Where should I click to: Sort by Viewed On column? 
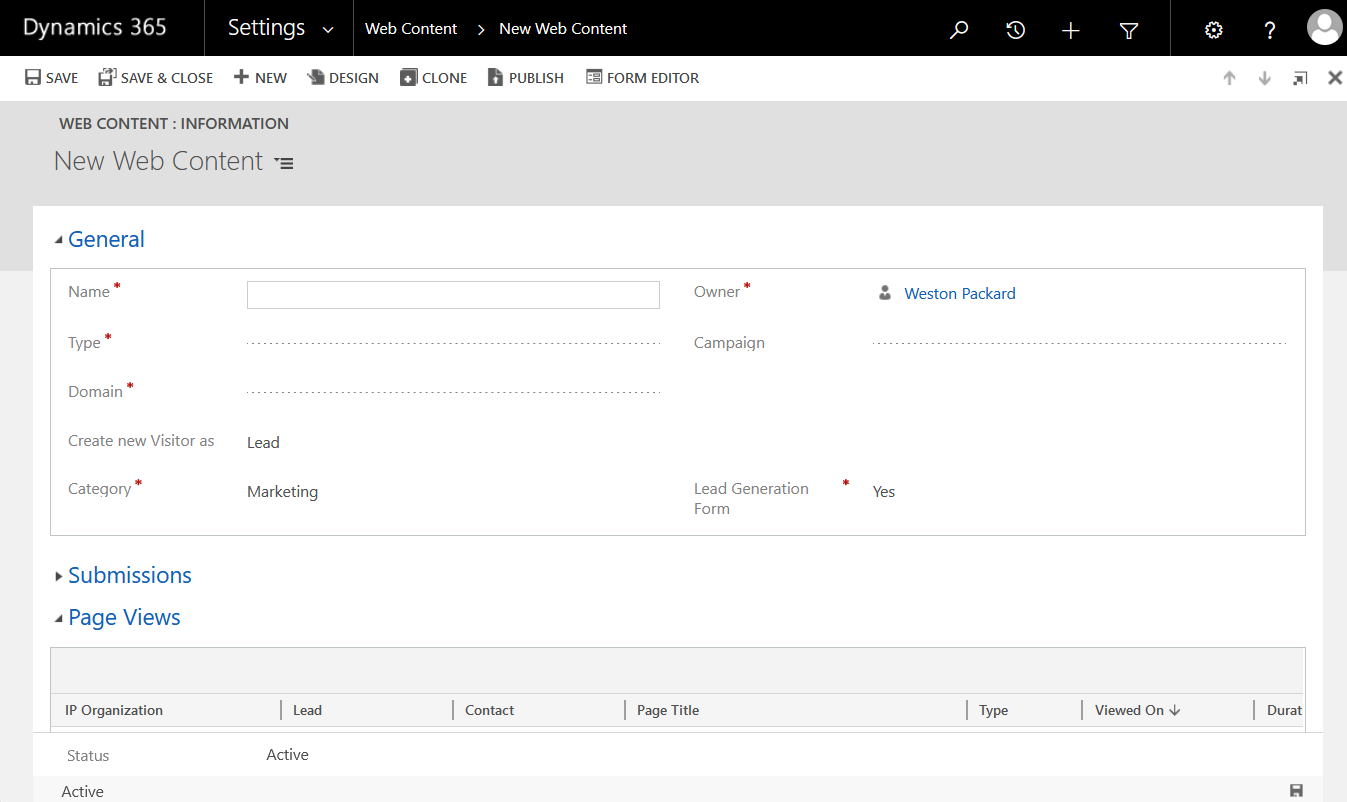click(x=1138, y=710)
